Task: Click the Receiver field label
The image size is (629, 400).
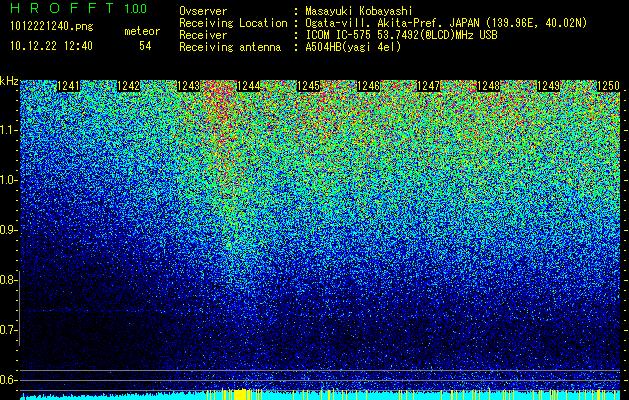Action: (x=203, y=35)
